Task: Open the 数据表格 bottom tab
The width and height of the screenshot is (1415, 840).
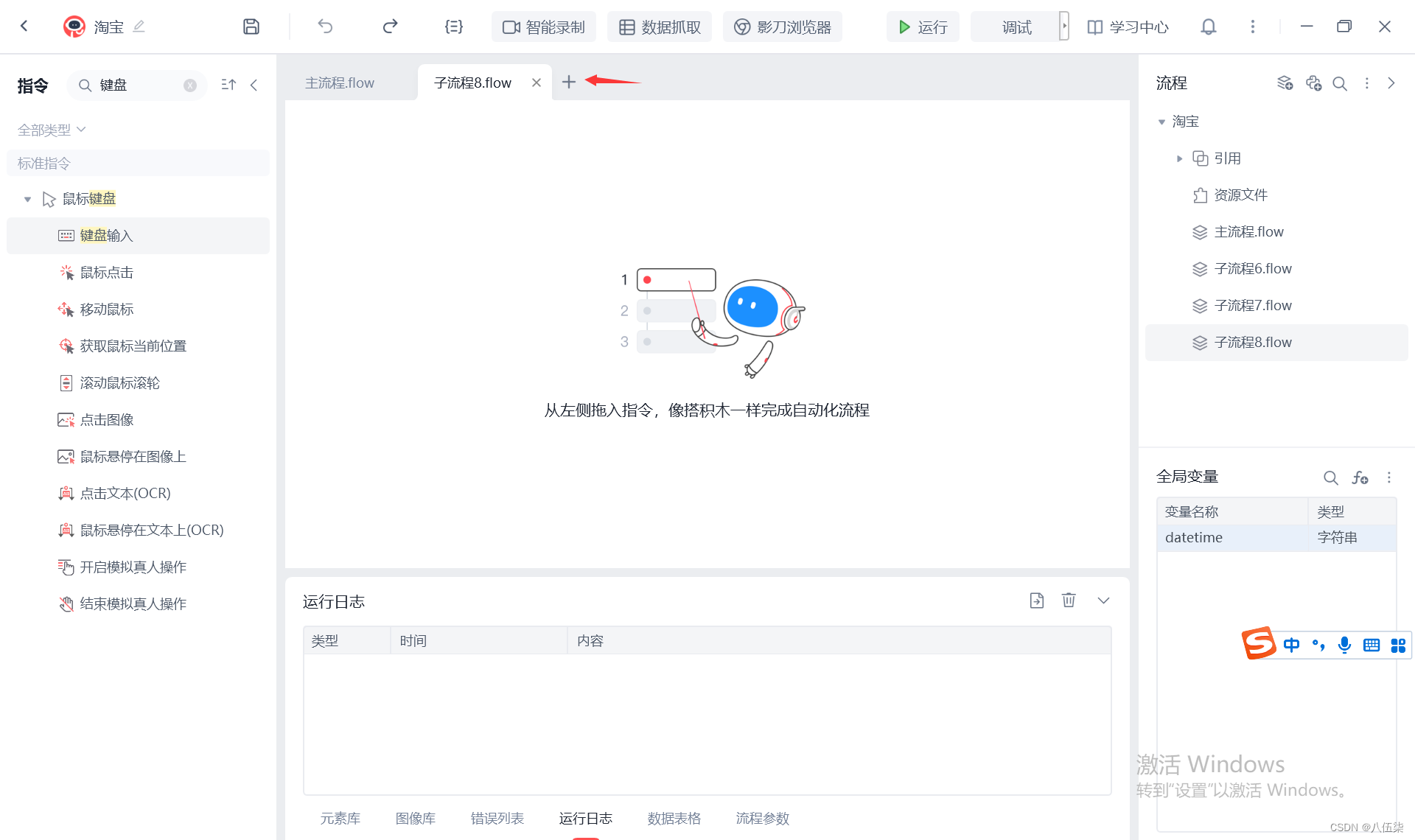Action: click(674, 818)
